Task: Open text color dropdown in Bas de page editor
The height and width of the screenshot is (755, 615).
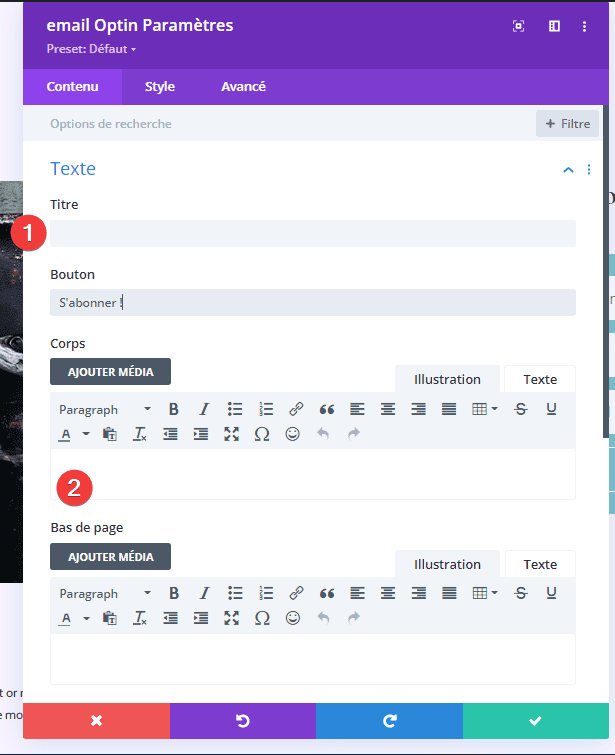Action: pos(86,618)
